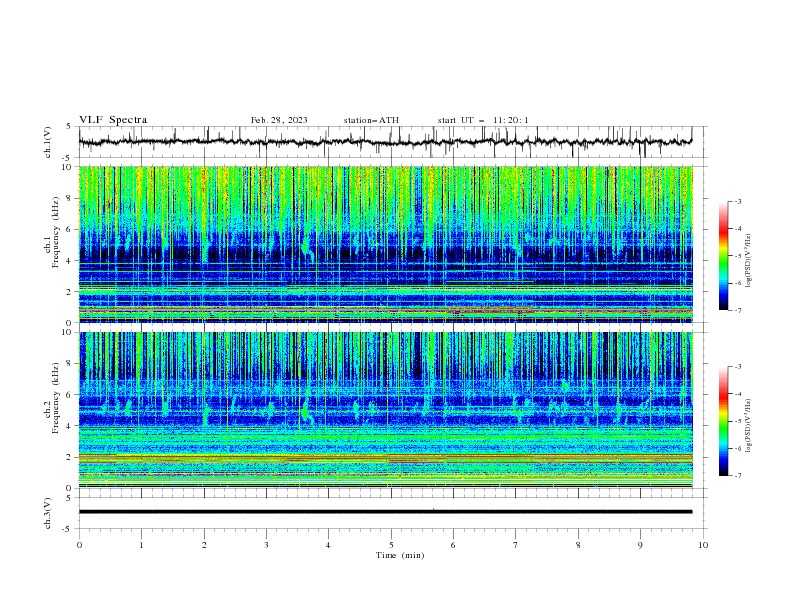Click the upper colorbar axis label log(PSD)(V²/Hz)
The height and width of the screenshot is (612, 792).
[x=748, y=261]
